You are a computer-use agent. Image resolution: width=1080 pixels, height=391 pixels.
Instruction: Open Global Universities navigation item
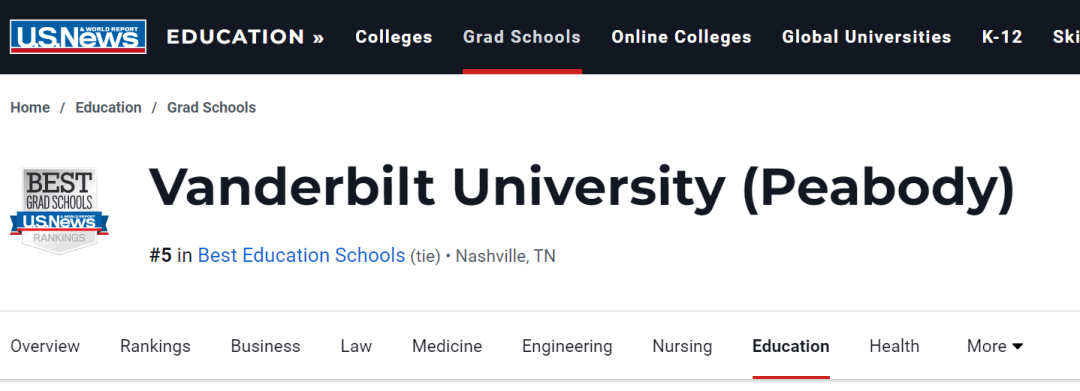pyautogui.click(x=866, y=36)
